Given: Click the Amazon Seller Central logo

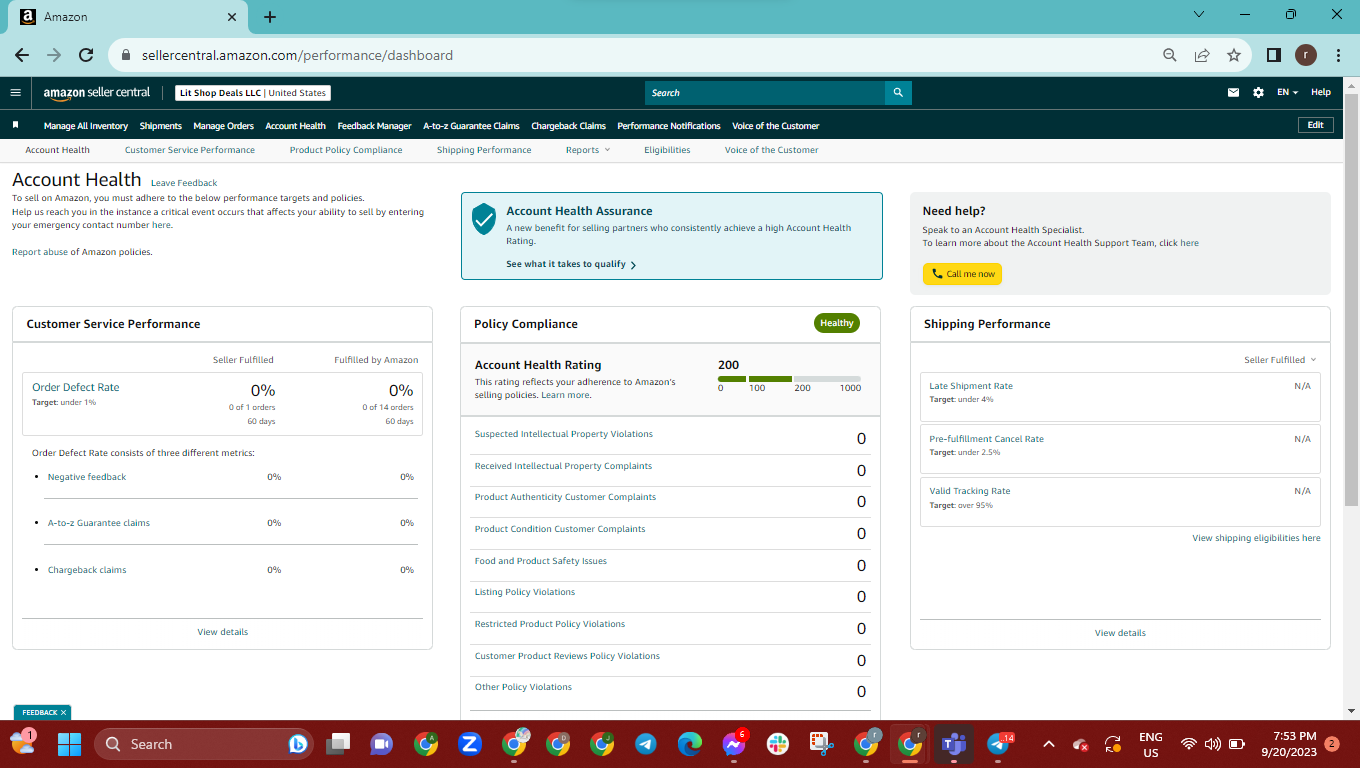Looking at the screenshot, I should 97,93.
